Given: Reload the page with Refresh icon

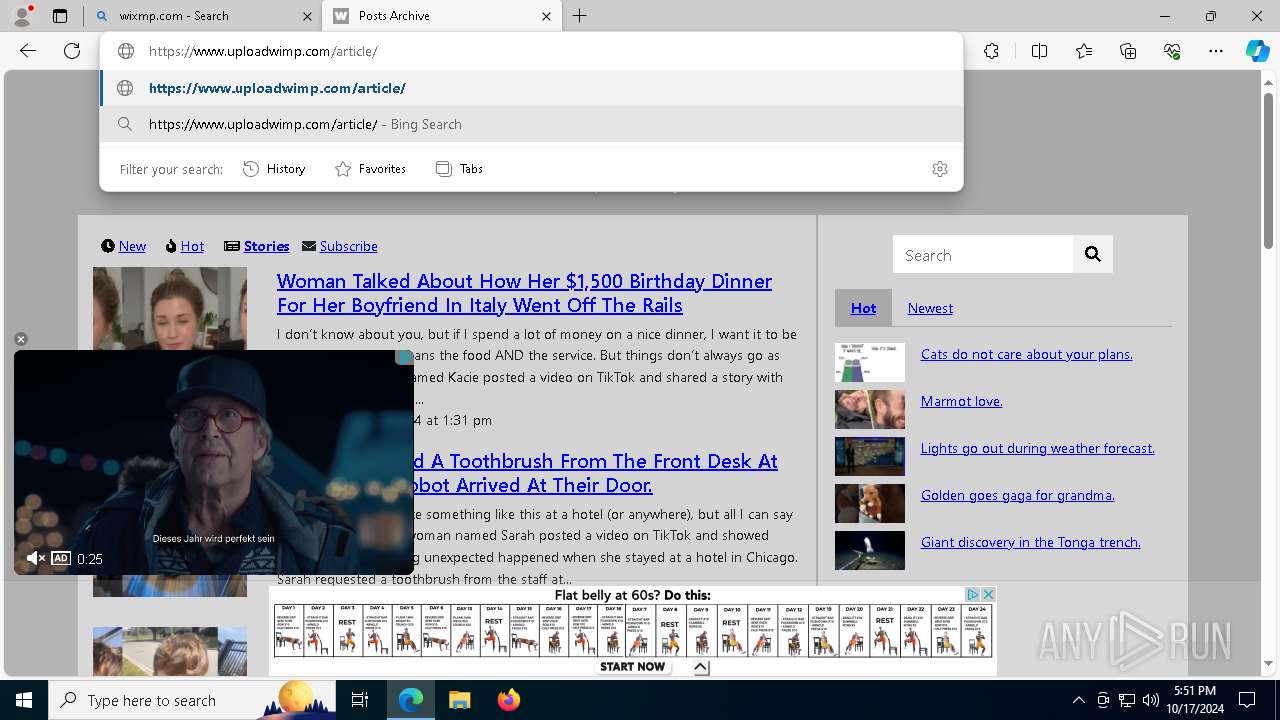Looking at the screenshot, I should pyautogui.click(x=72, y=51).
